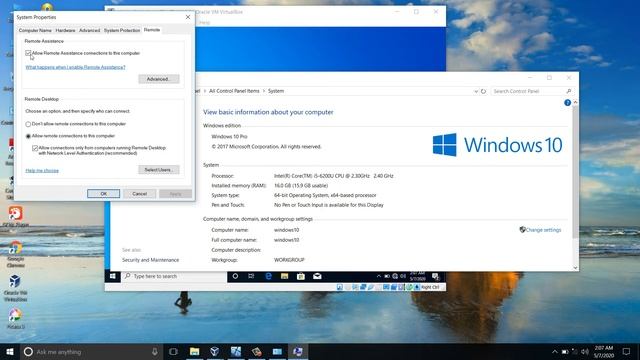Open Picasa 3 desktop shortcut
Screen dimensions: 640x360
(16, 319)
